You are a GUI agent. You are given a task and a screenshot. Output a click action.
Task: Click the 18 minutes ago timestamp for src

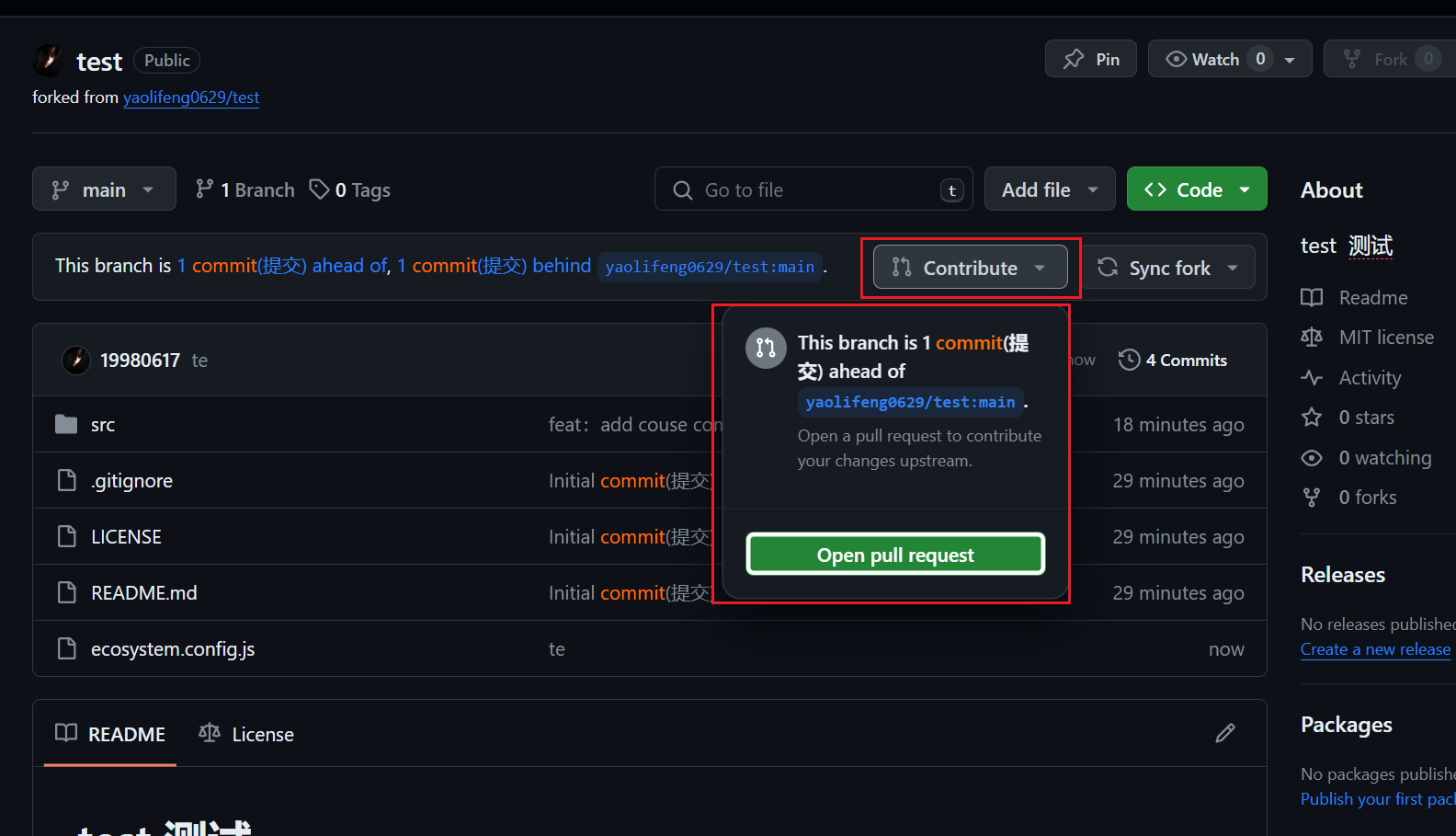click(1178, 425)
